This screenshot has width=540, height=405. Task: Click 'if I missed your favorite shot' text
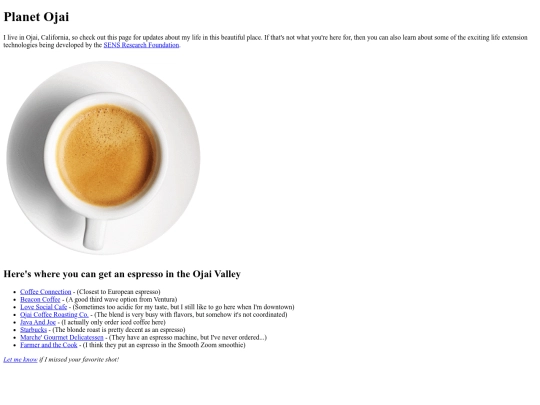(79, 360)
